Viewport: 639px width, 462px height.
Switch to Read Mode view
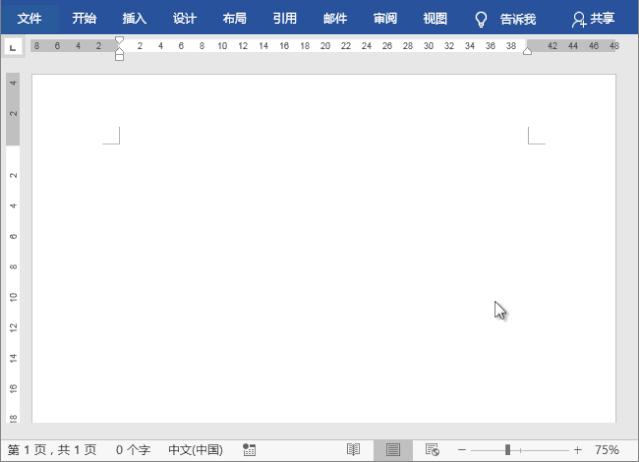(x=353, y=449)
